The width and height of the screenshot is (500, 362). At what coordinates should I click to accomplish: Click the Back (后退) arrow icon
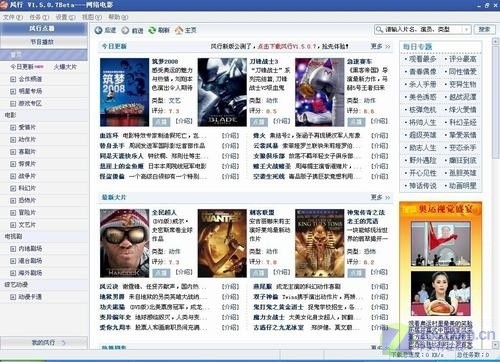[98, 30]
